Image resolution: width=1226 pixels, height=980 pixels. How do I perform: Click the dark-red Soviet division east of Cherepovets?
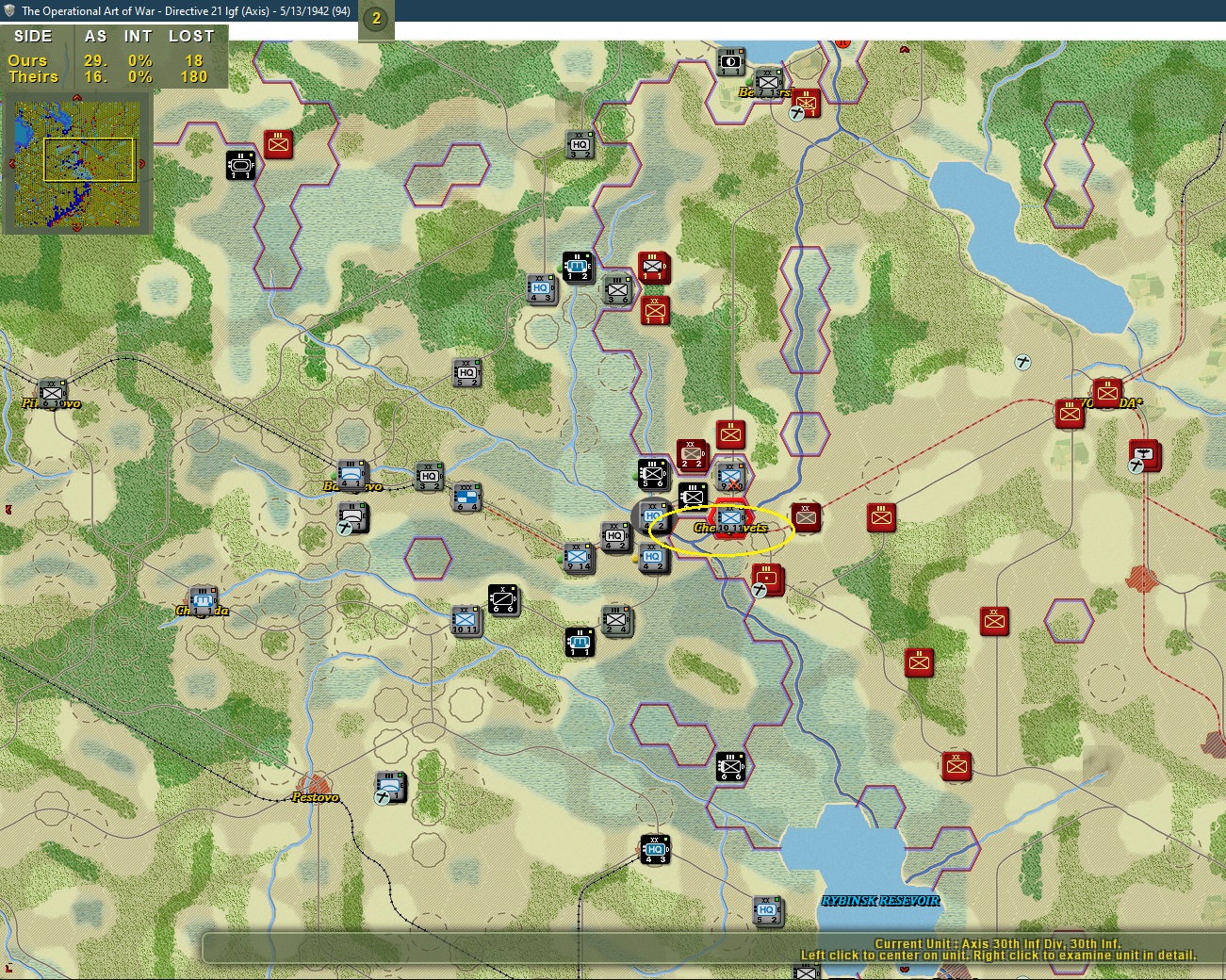(x=806, y=517)
